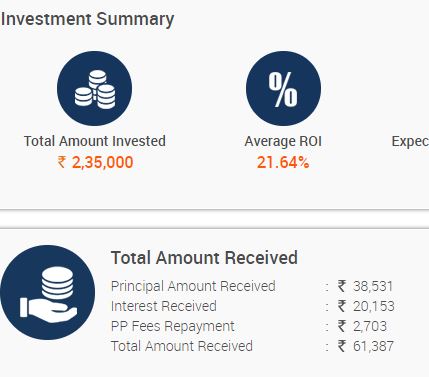Click the Total Amount Invested label
Viewport: 429px width, 377px height.
(95, 141)
